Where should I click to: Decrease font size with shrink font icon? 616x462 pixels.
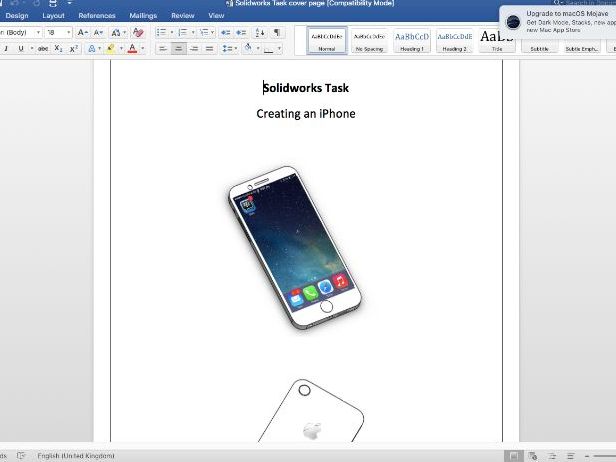(98, 32)
